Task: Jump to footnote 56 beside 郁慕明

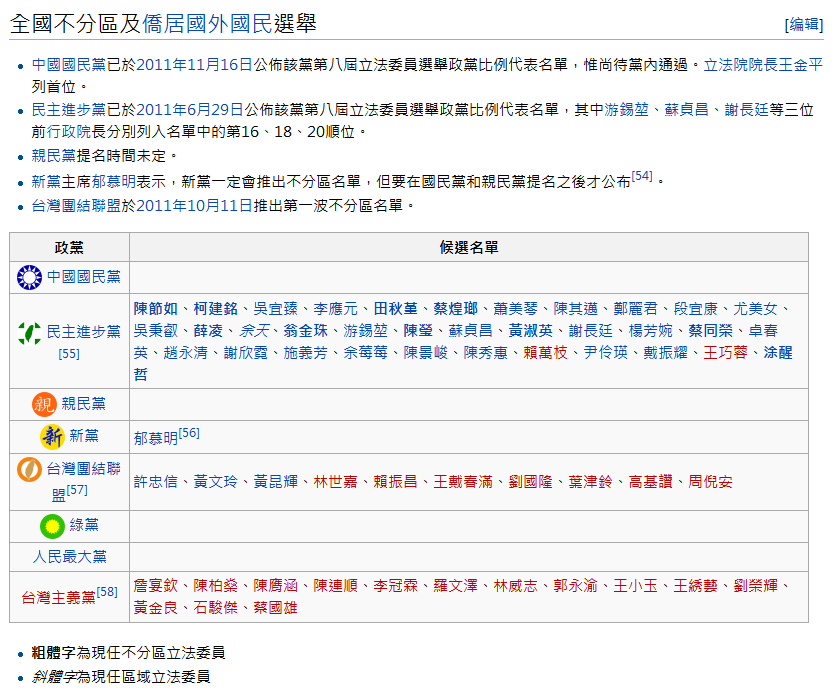Action: click(189, 433)
